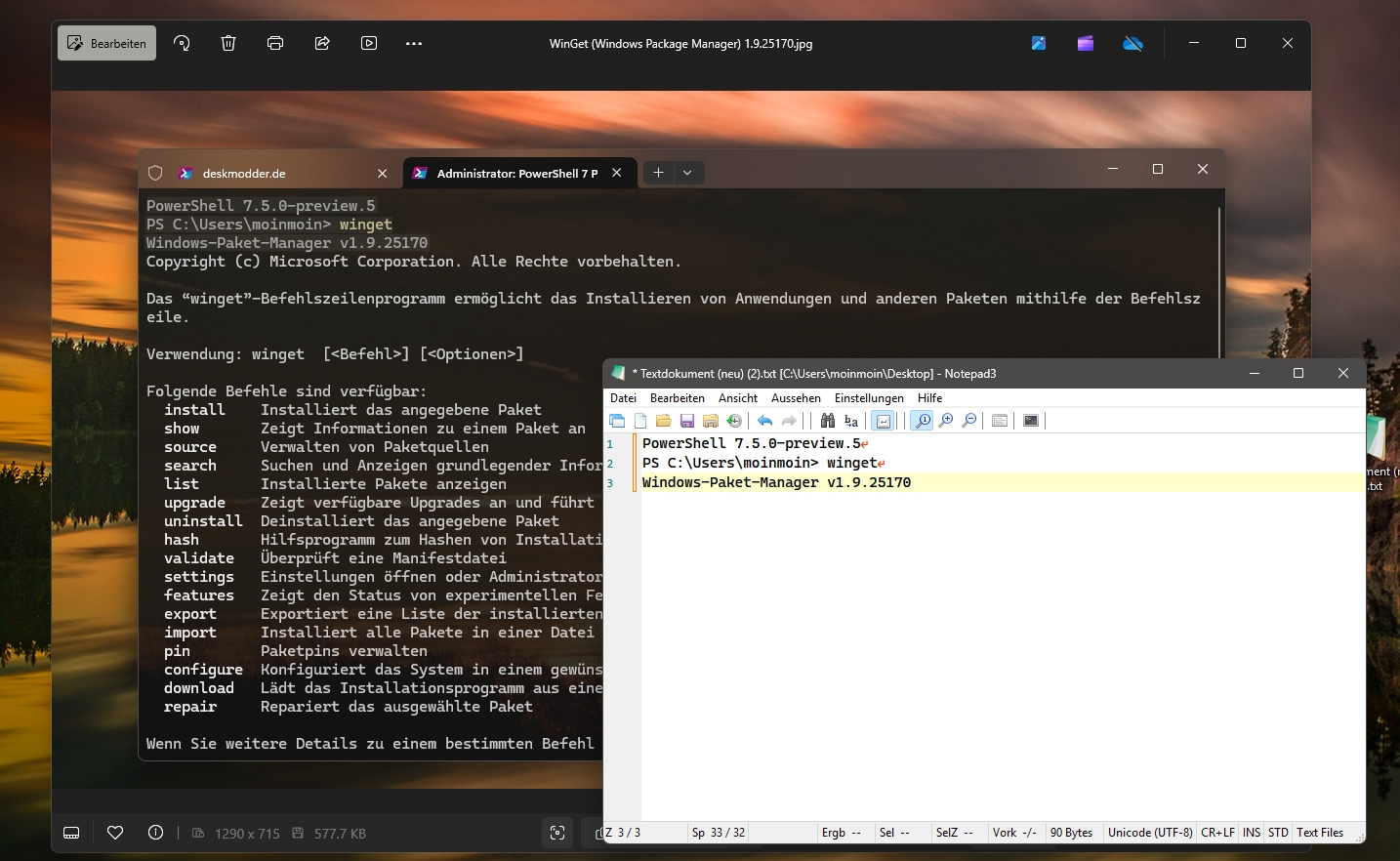1400x861 pixels.
Task: Reset zoom with the magnifier 1 icon
Action: 922,421
